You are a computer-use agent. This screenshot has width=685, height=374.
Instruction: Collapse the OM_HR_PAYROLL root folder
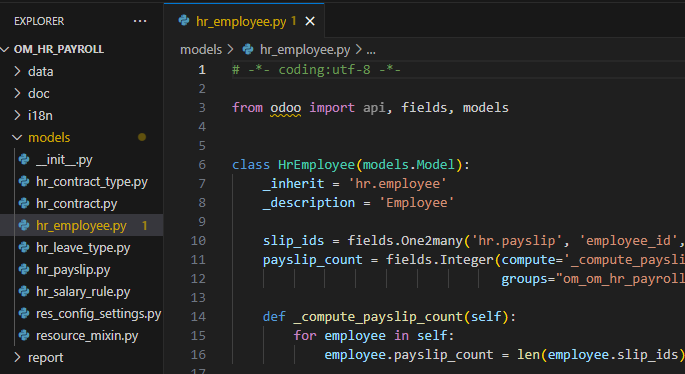5,49
